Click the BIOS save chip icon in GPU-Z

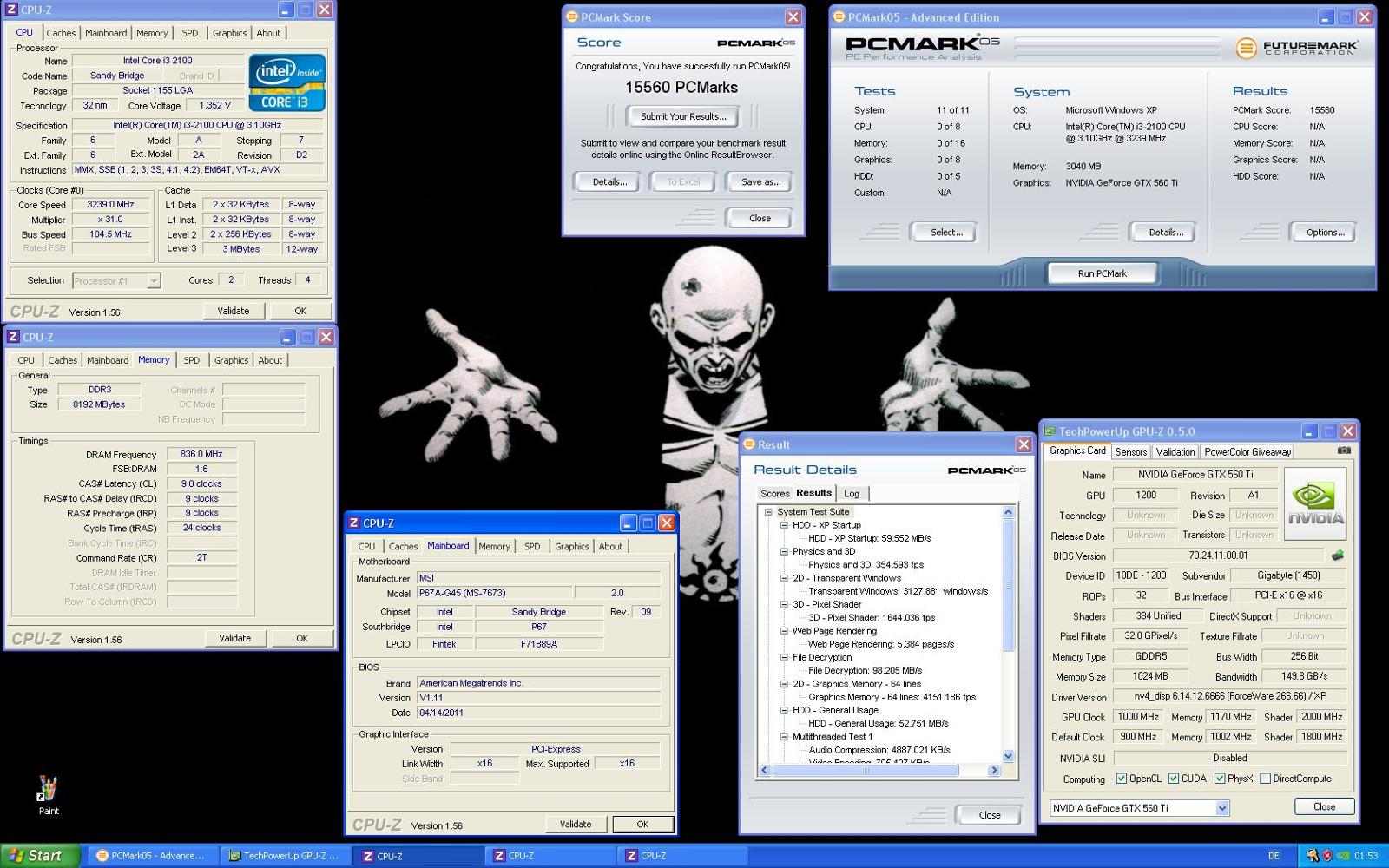coord(1337,556)
